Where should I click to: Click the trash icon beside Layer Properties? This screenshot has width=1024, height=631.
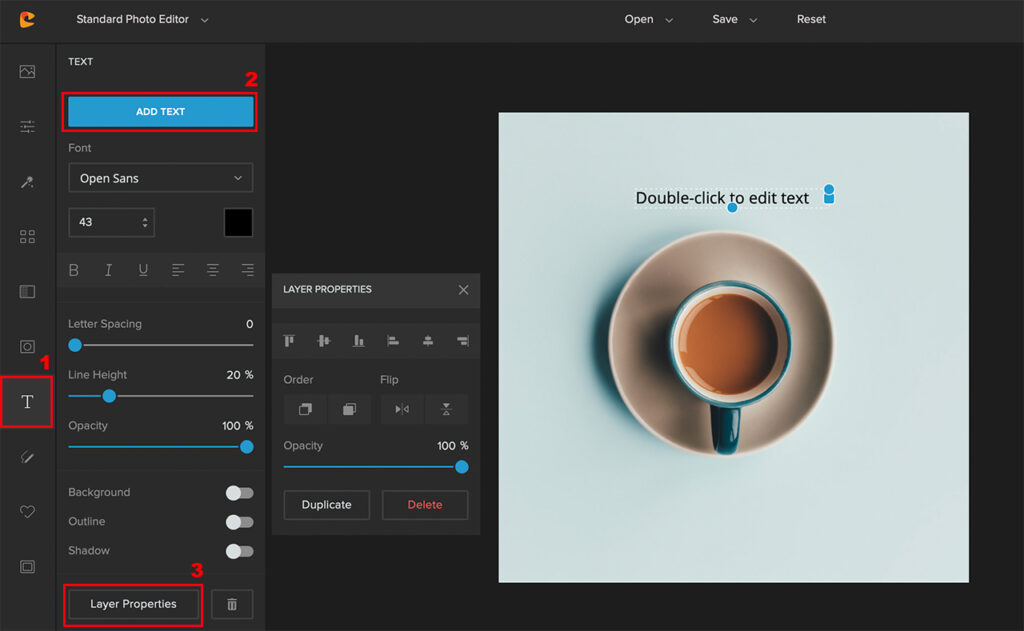pos(232,604)
